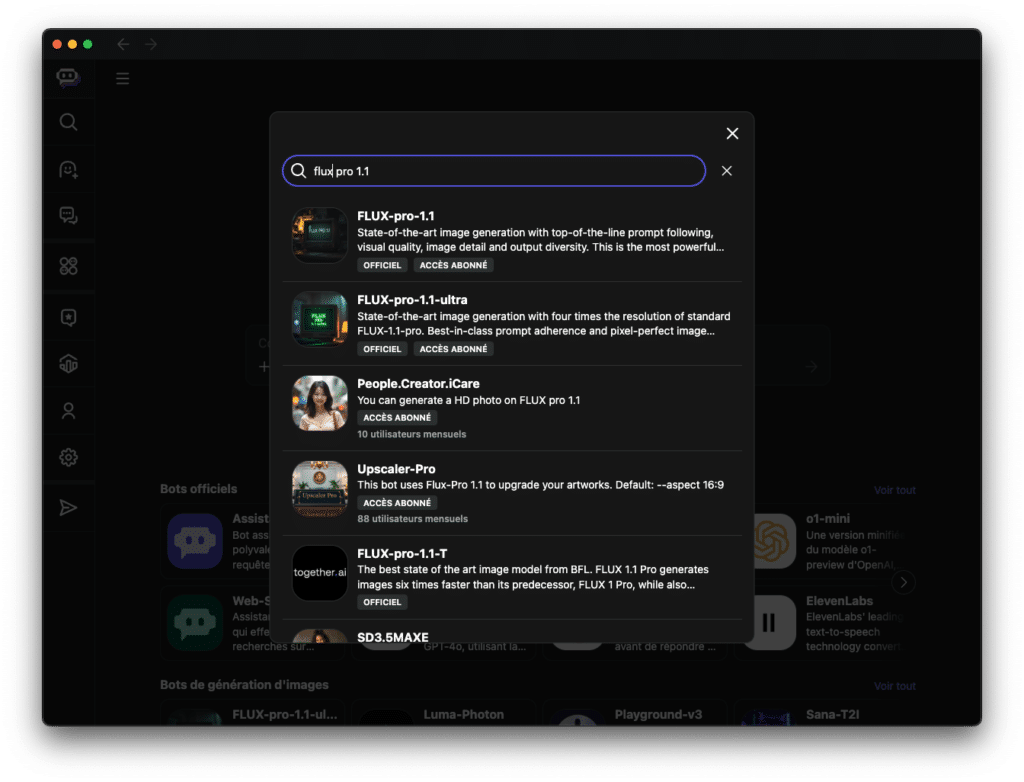This screenshot has width=1024, height=782.
Task: Select the People.Creator.iCare result
Action: tap(513, 408)
